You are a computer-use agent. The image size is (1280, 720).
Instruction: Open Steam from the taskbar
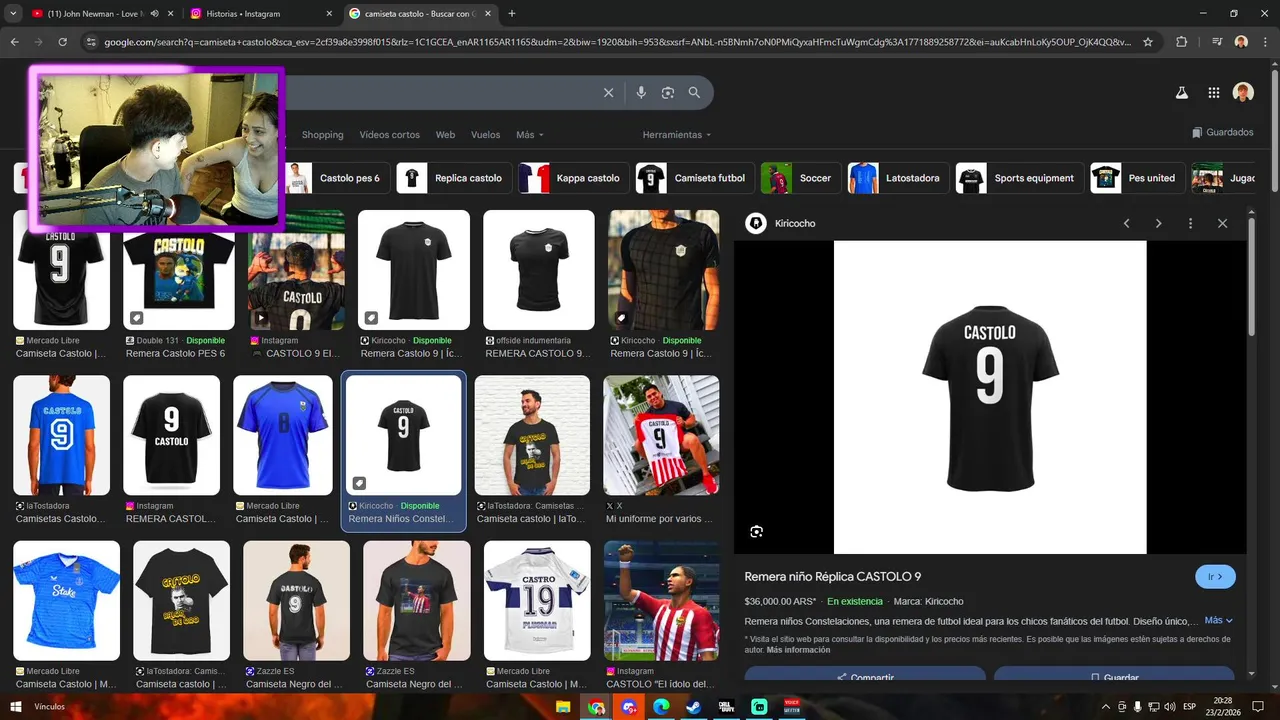693,707
